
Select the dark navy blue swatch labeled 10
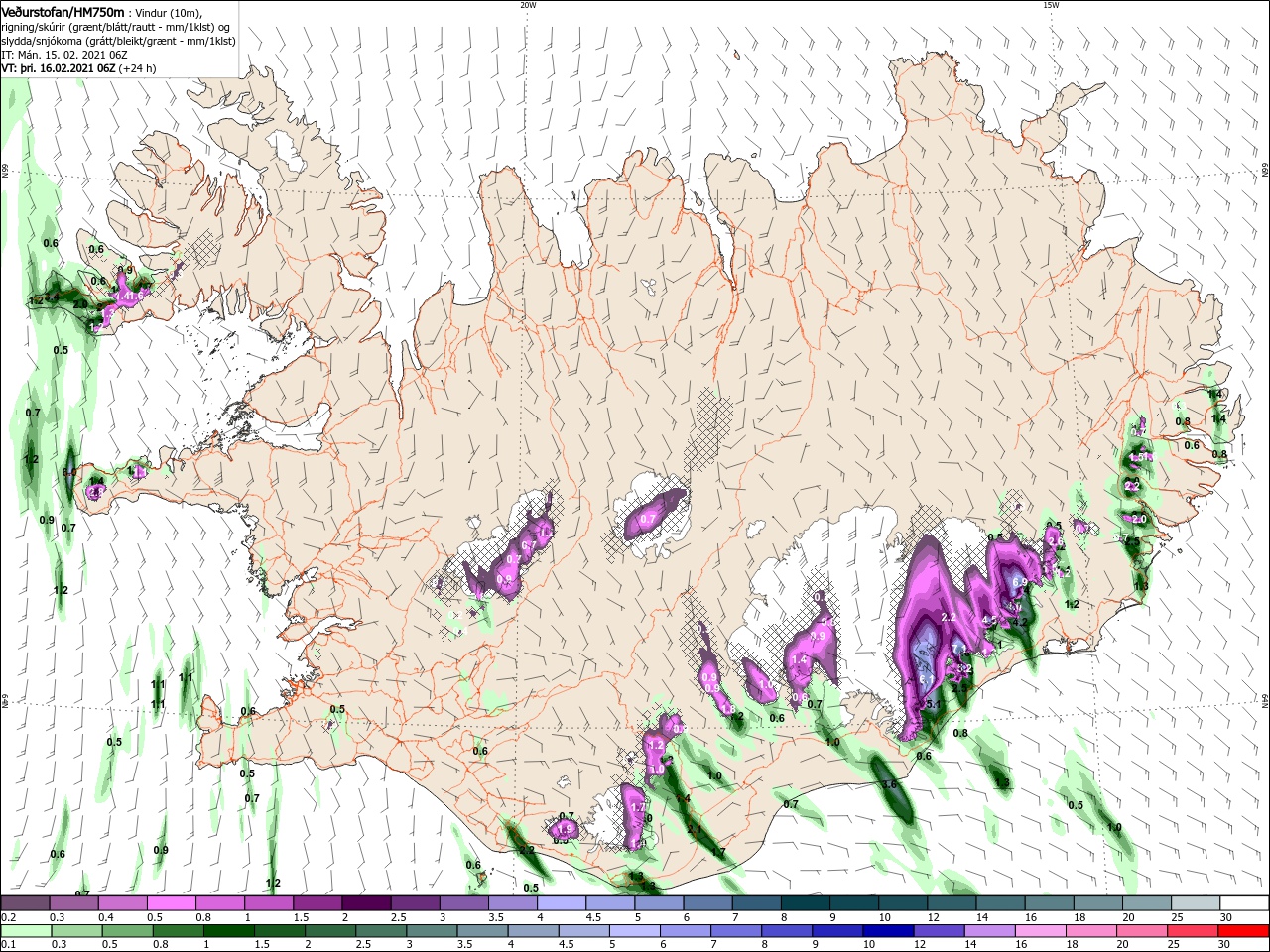coord(886,931)
